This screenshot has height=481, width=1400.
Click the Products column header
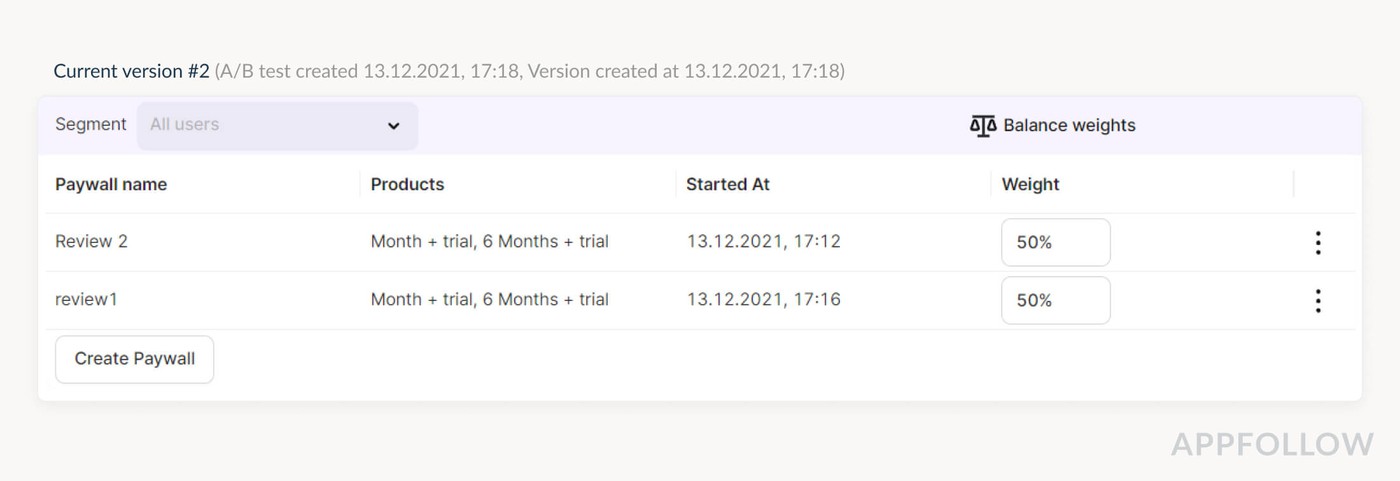click(x=407, y=184)
